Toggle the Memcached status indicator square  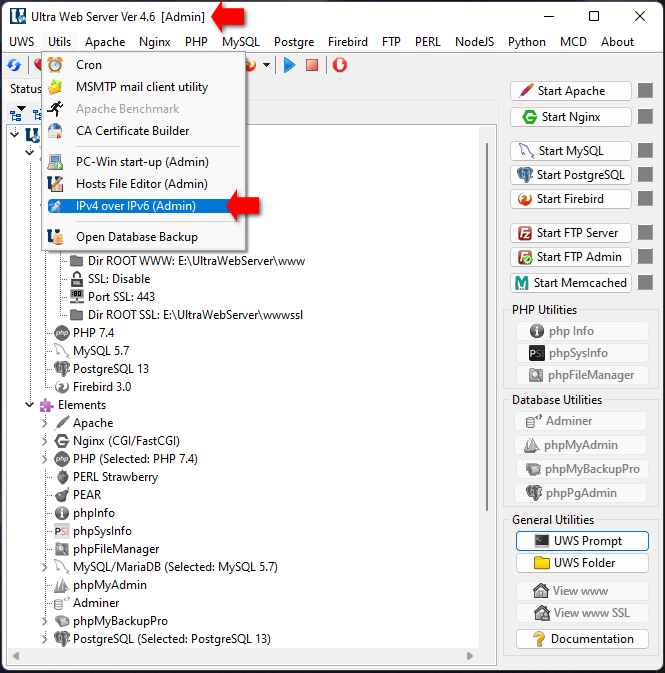pyautogui.click(x=645, y=282)
